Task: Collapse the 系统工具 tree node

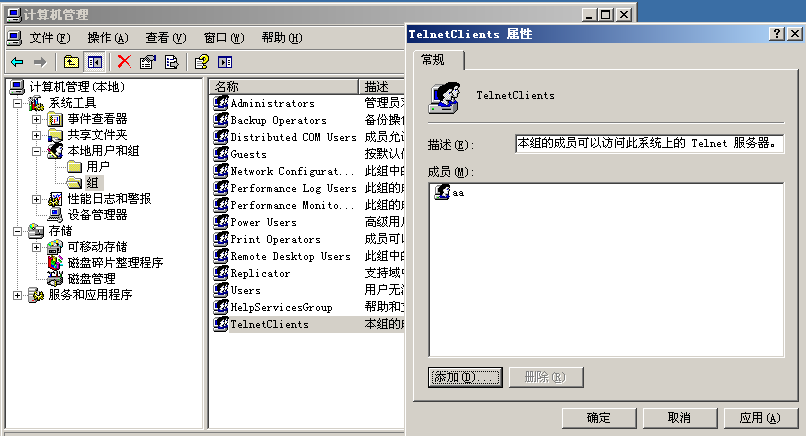Action: [17, 103]
